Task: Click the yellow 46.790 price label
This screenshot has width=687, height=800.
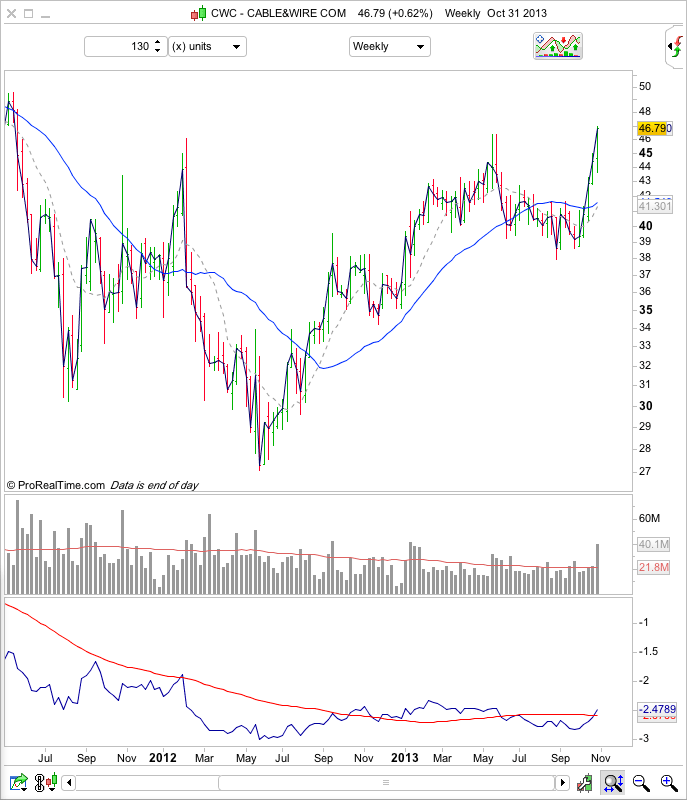Action: click(x=655, y=128)
